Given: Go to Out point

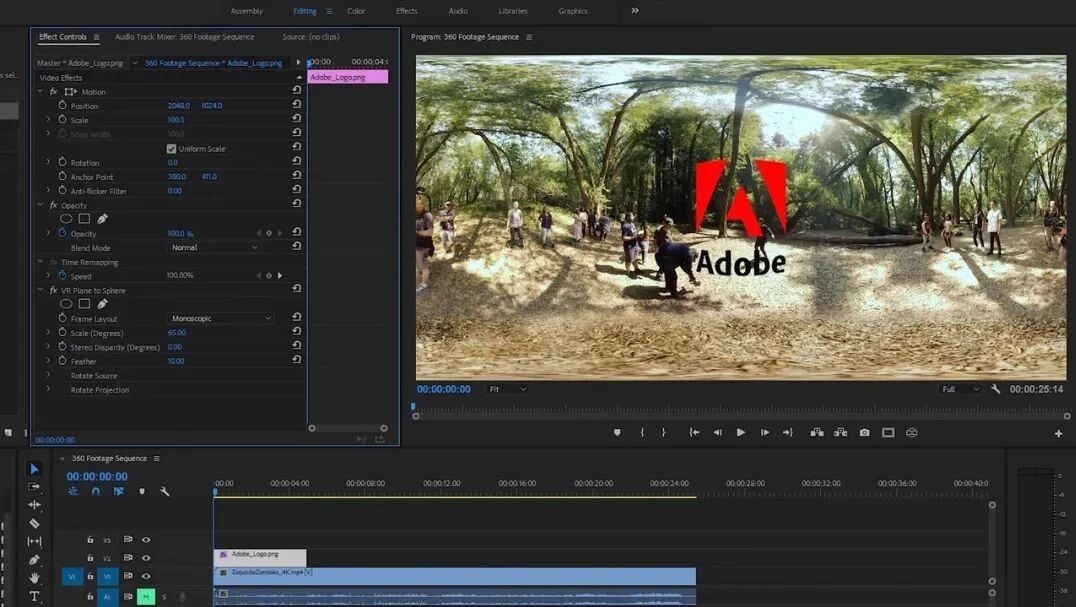Looking at the screenshot, I should point(788,433).
